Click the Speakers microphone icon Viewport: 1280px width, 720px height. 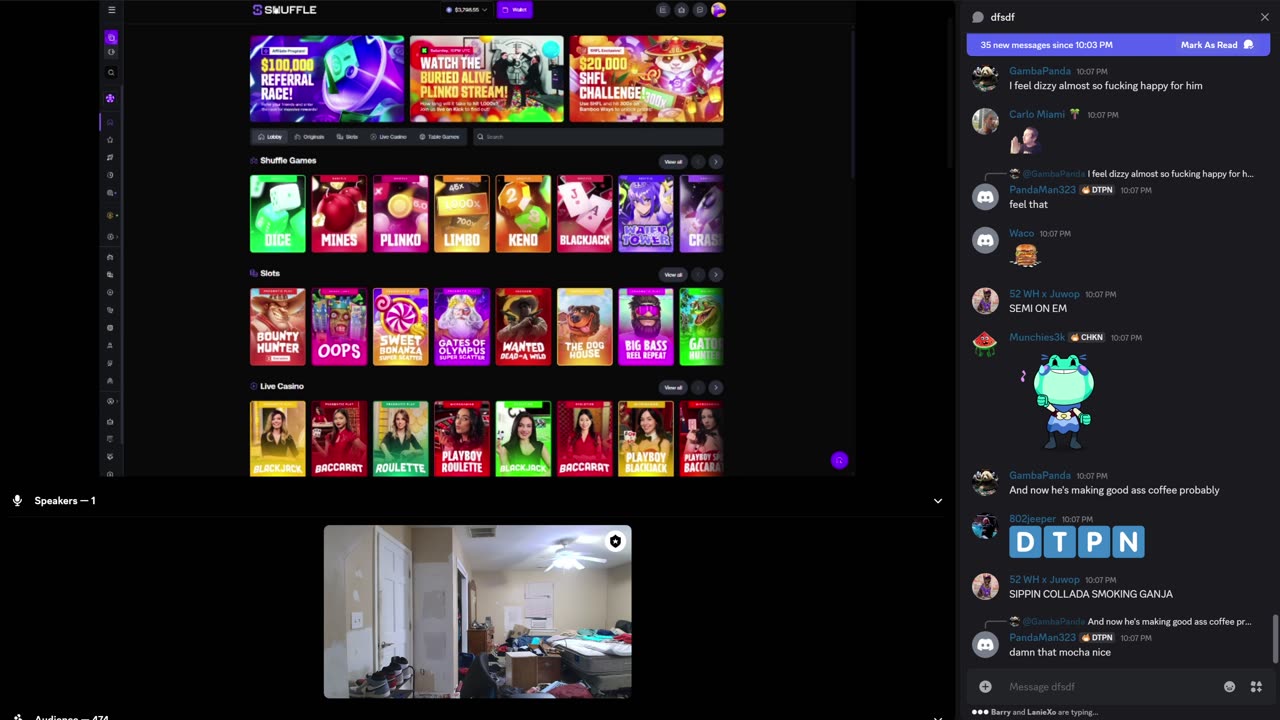(17, 500)
